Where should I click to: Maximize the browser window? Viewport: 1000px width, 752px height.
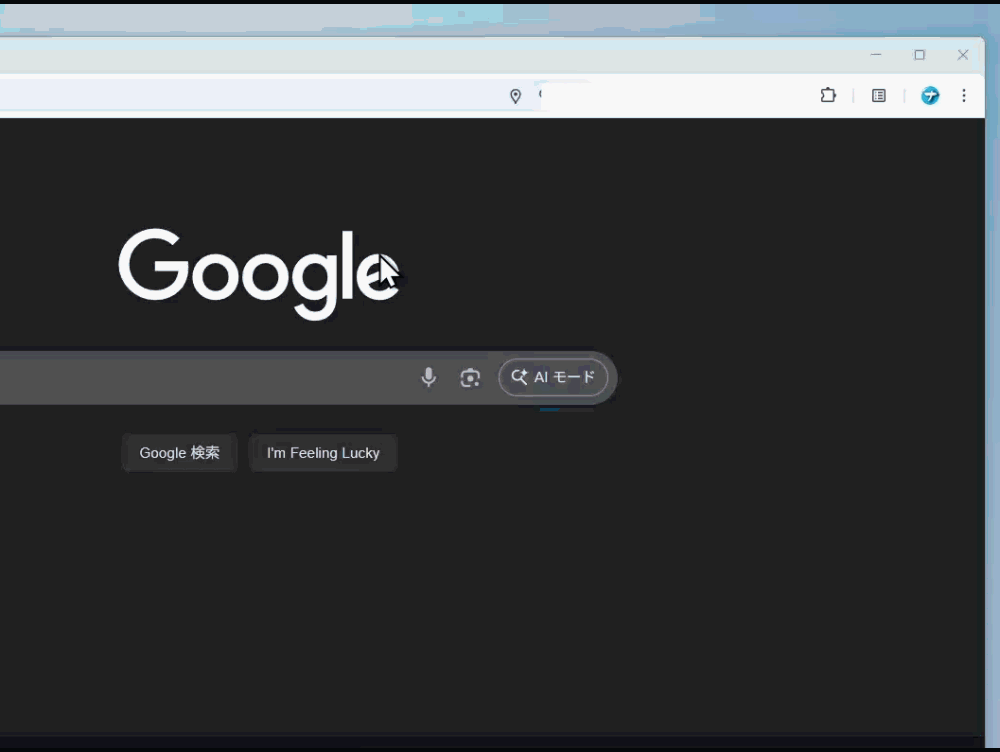(919, 55)
